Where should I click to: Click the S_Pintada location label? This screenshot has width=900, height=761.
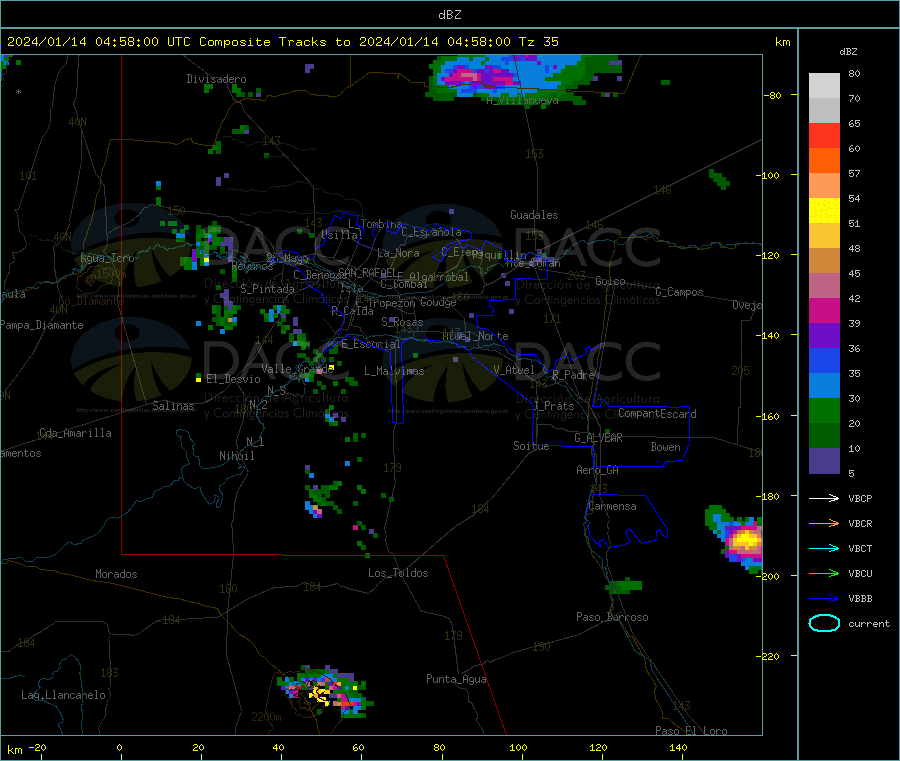pyautogui.click(x=267, y=289)
